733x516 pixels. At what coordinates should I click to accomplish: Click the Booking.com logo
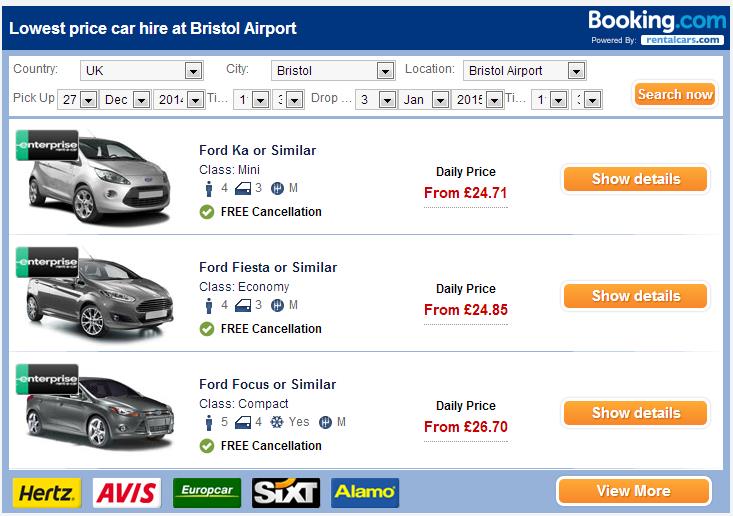(655, 21)
